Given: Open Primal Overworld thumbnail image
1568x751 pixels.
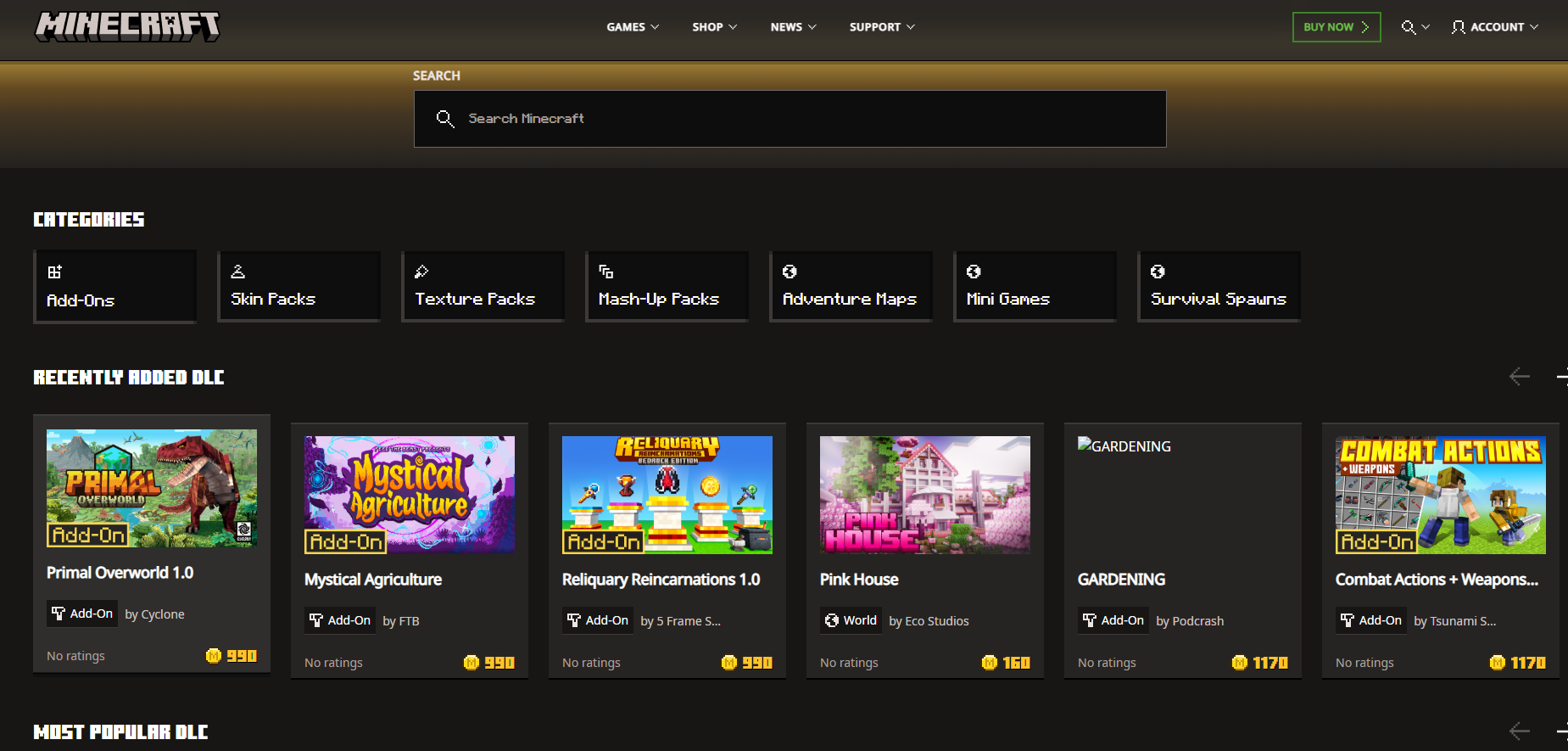Looking at the screenshot, I should point(152,488).
